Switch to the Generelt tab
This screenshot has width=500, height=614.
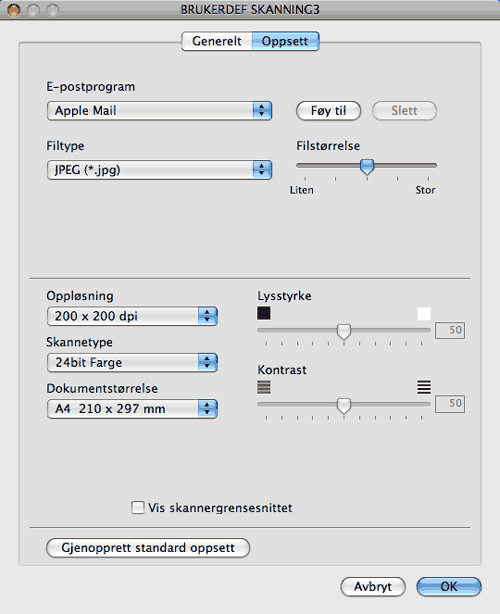click(217, 41)
